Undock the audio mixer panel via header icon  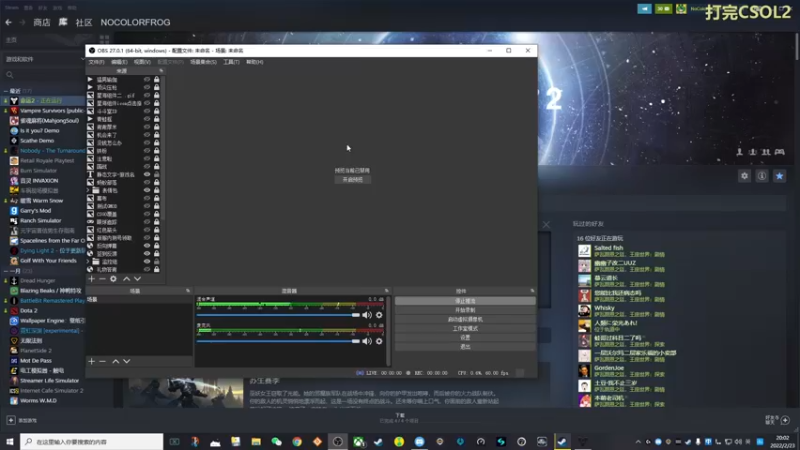[387, 291]
